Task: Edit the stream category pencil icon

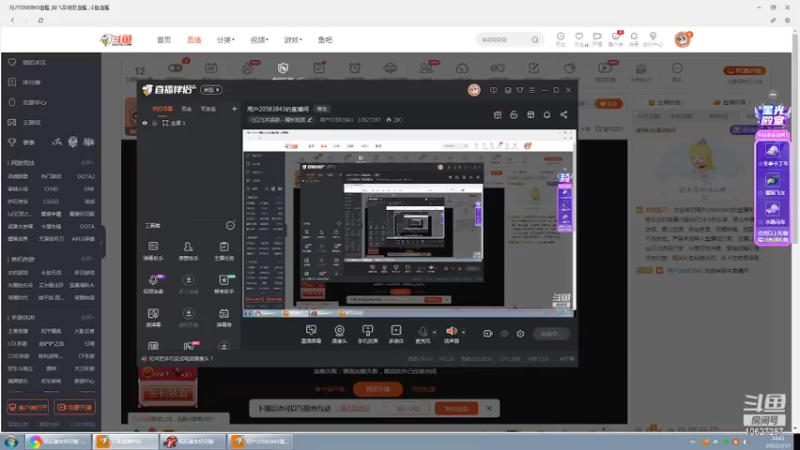Action: click(310, 120)
